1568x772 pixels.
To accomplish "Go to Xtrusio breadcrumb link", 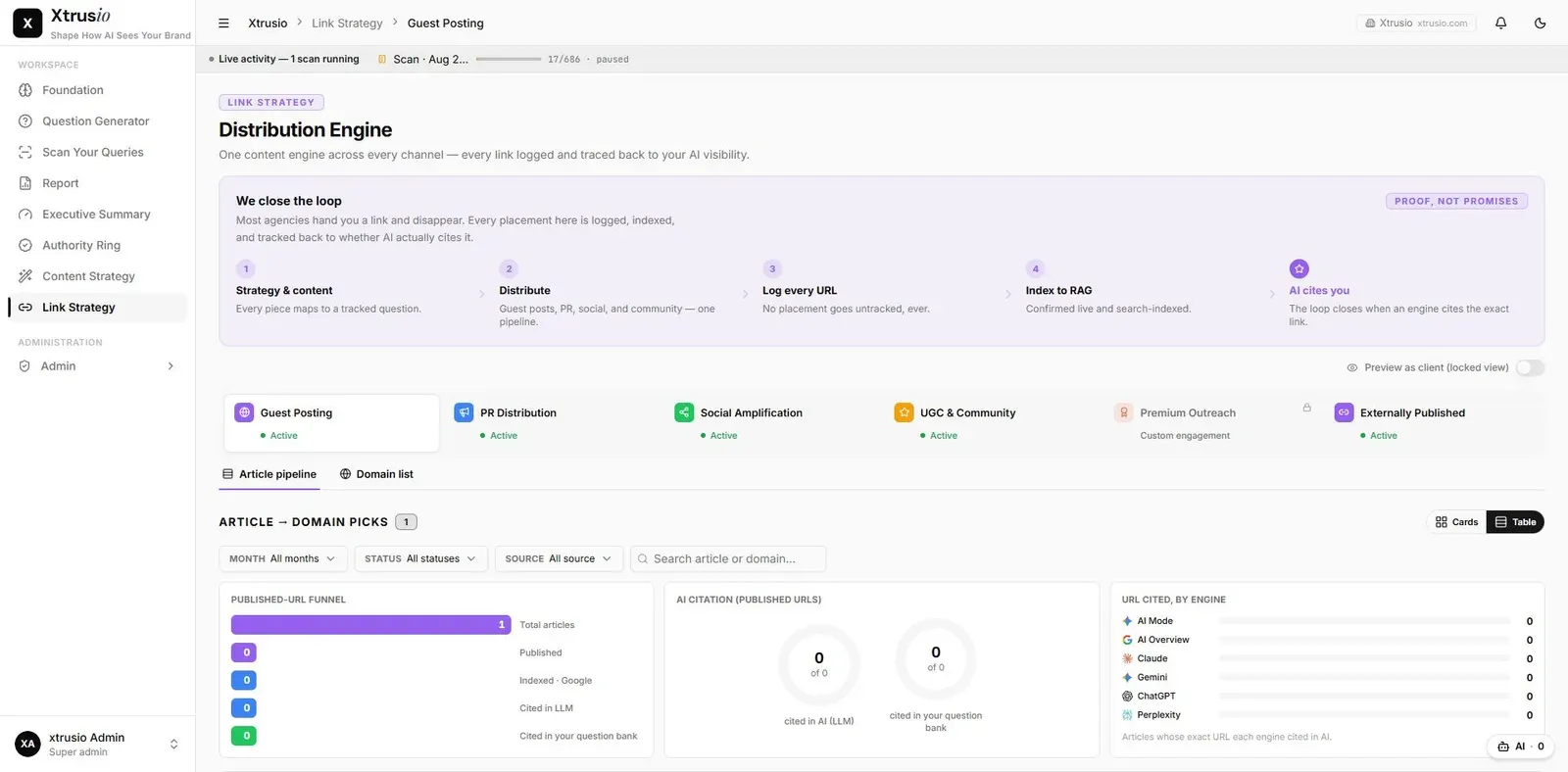I will [268, 24].
